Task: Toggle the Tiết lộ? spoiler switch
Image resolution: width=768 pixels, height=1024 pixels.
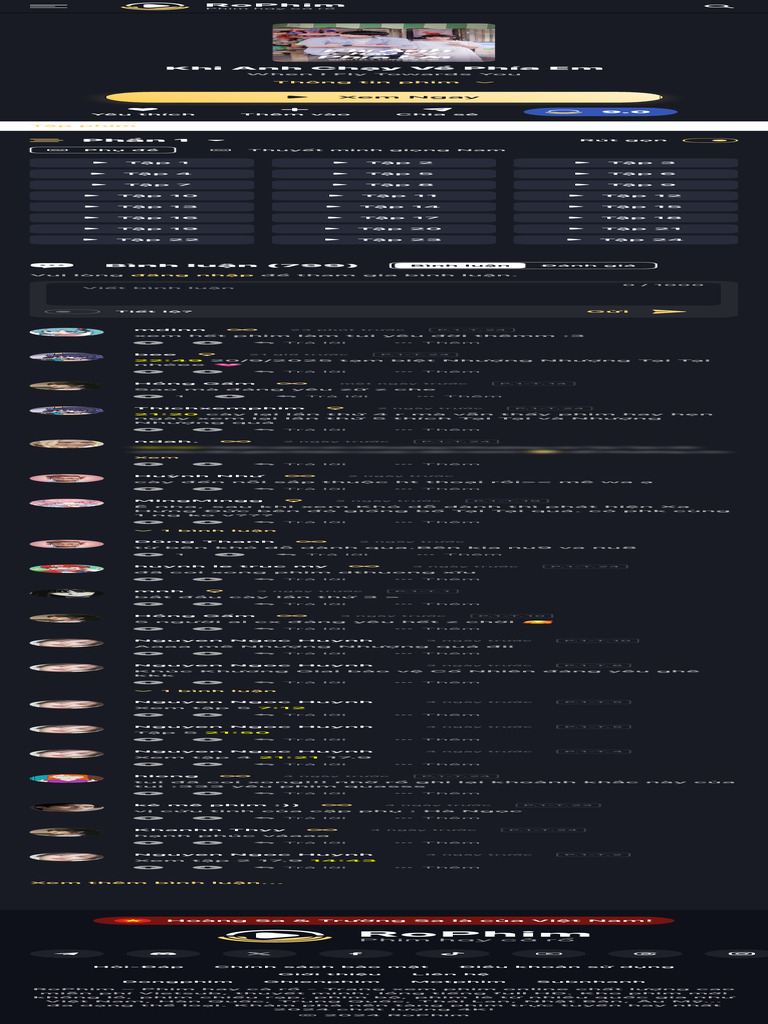Action: pyautogui.click(x=72, y=312)
